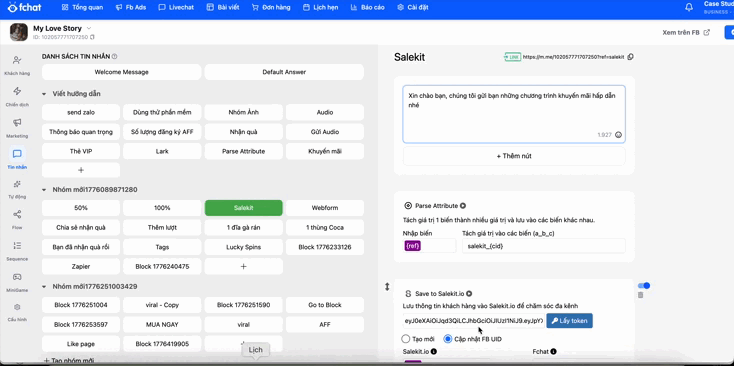734x366 pixels.
Task: Open the Lucky Spins block
Action: (x=243, y=247)
